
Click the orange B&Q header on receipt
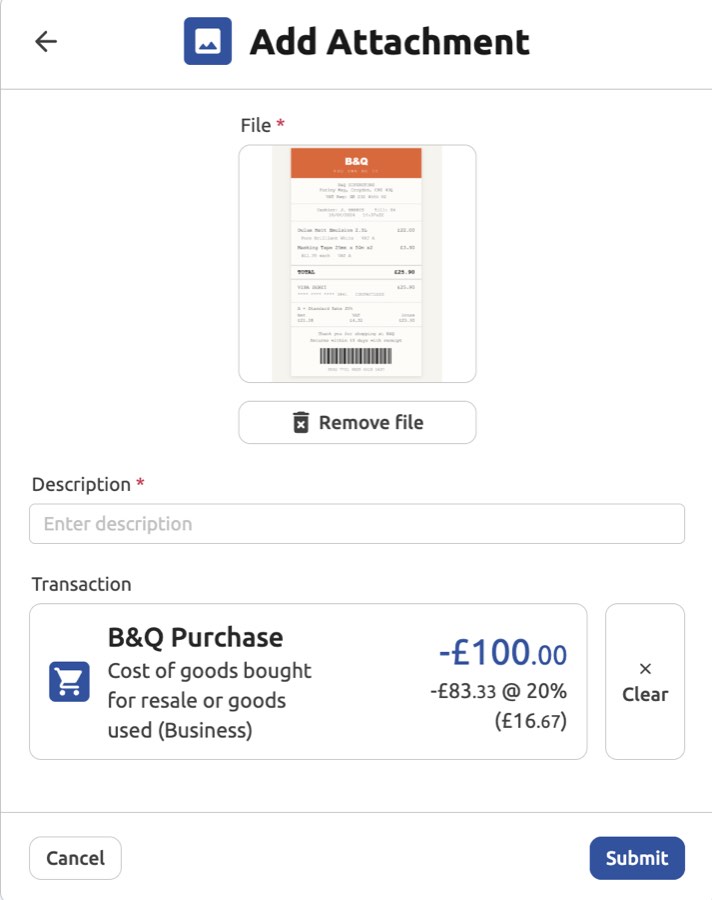click(x=356, y=163)
